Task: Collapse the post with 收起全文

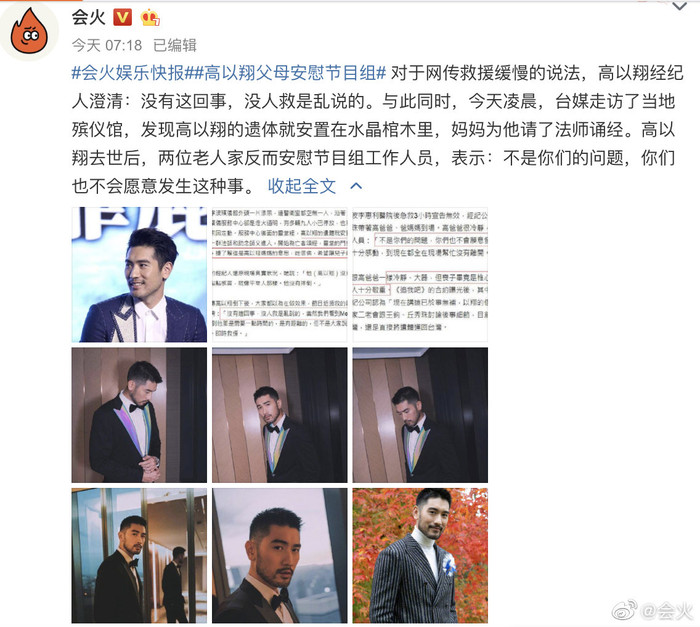Action: point(302,186)
